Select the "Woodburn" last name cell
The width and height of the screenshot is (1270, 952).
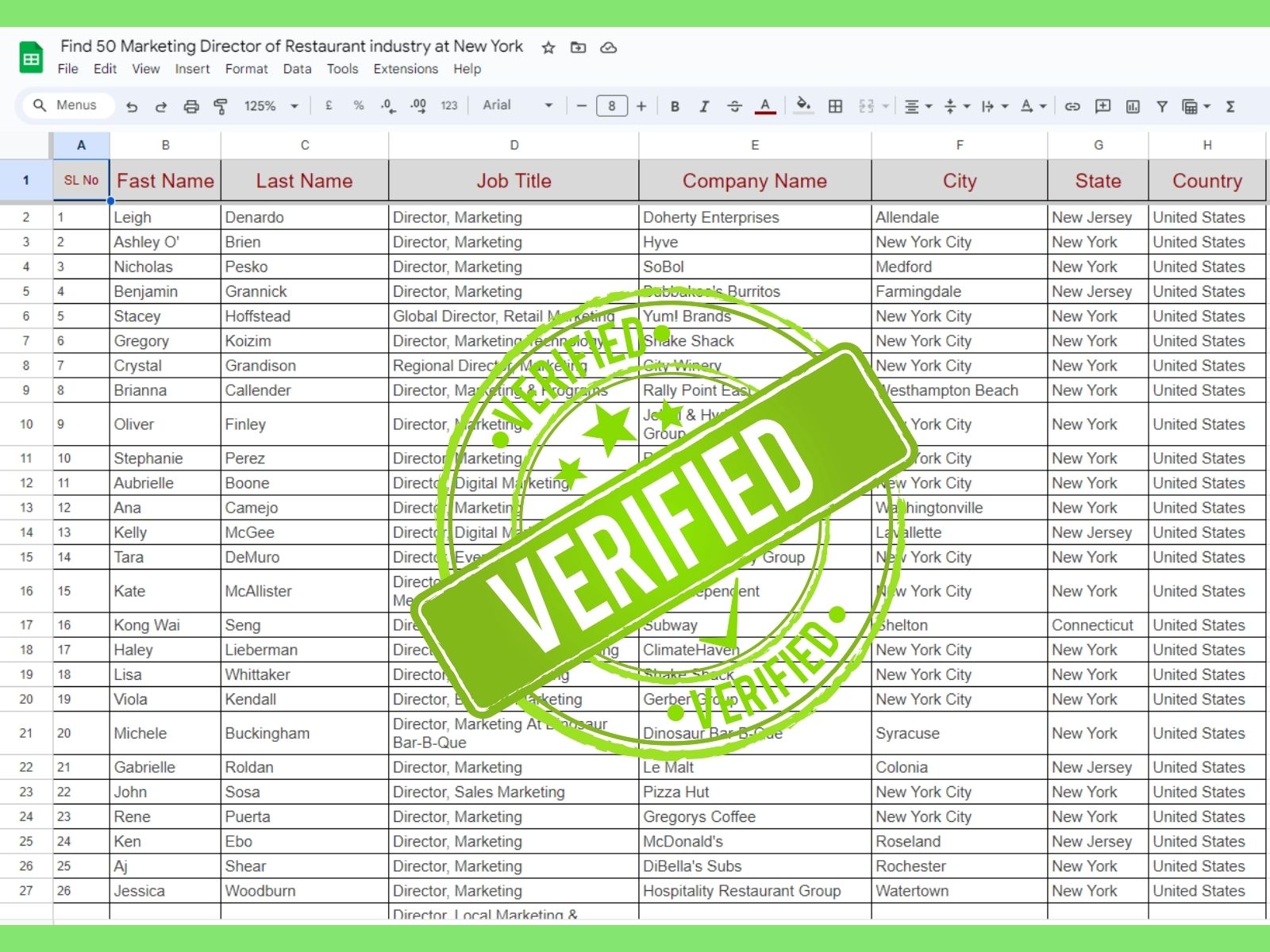305,891
